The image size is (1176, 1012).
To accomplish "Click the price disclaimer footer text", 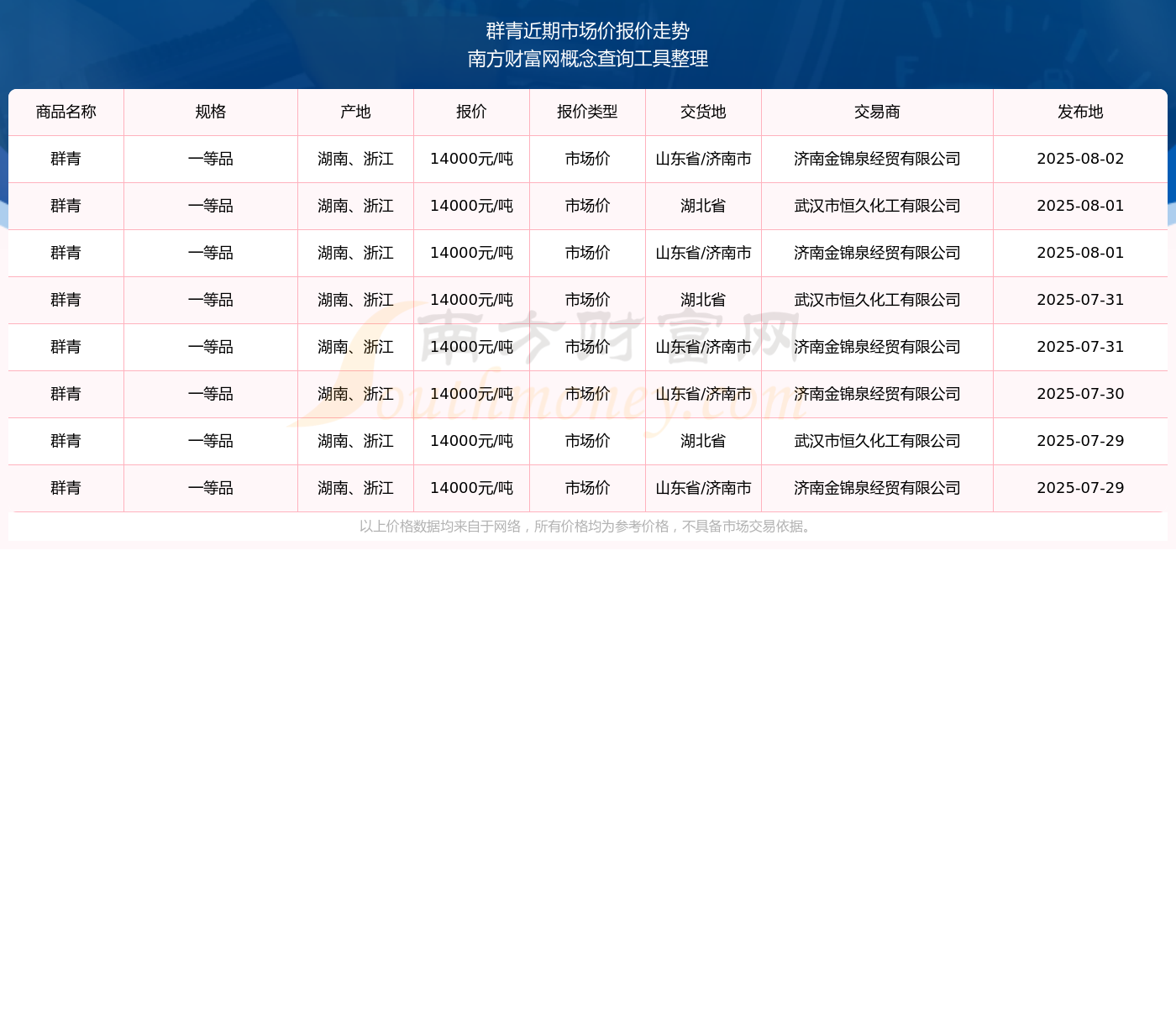I will (587, 527).
